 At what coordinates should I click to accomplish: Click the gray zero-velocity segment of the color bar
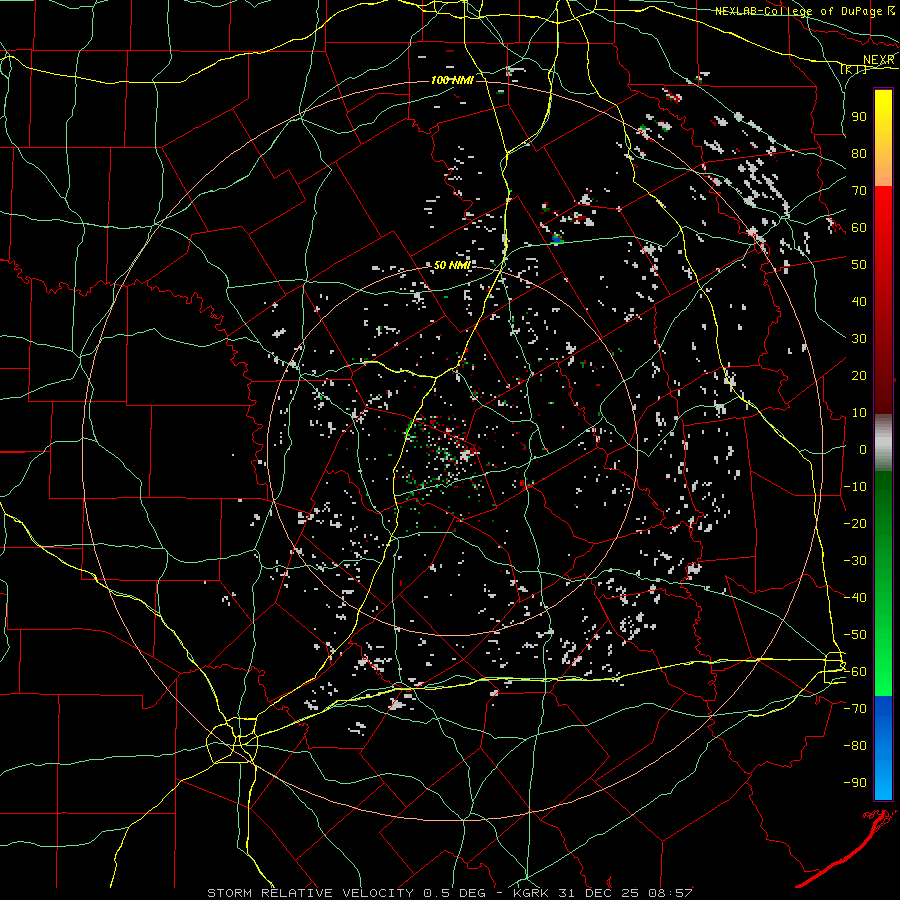[883, 442]
